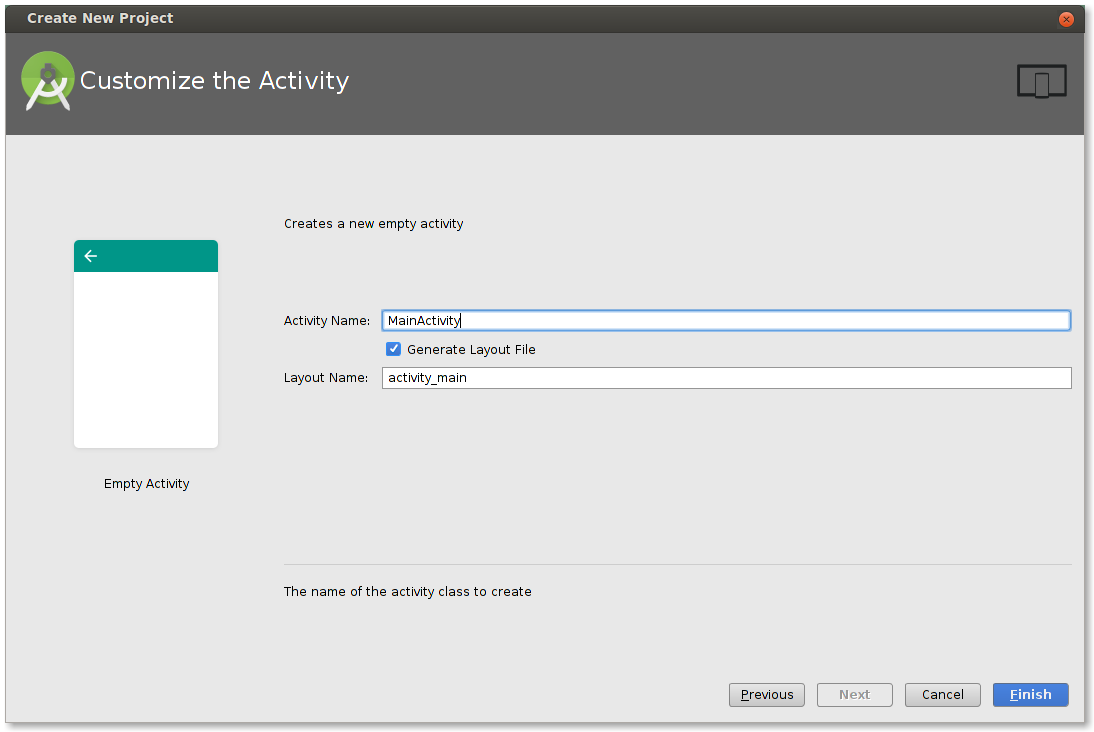Click the 'Creates a new empty activity' text
This screenshot has height=732, width=1094.
click(x=373, y=224)
